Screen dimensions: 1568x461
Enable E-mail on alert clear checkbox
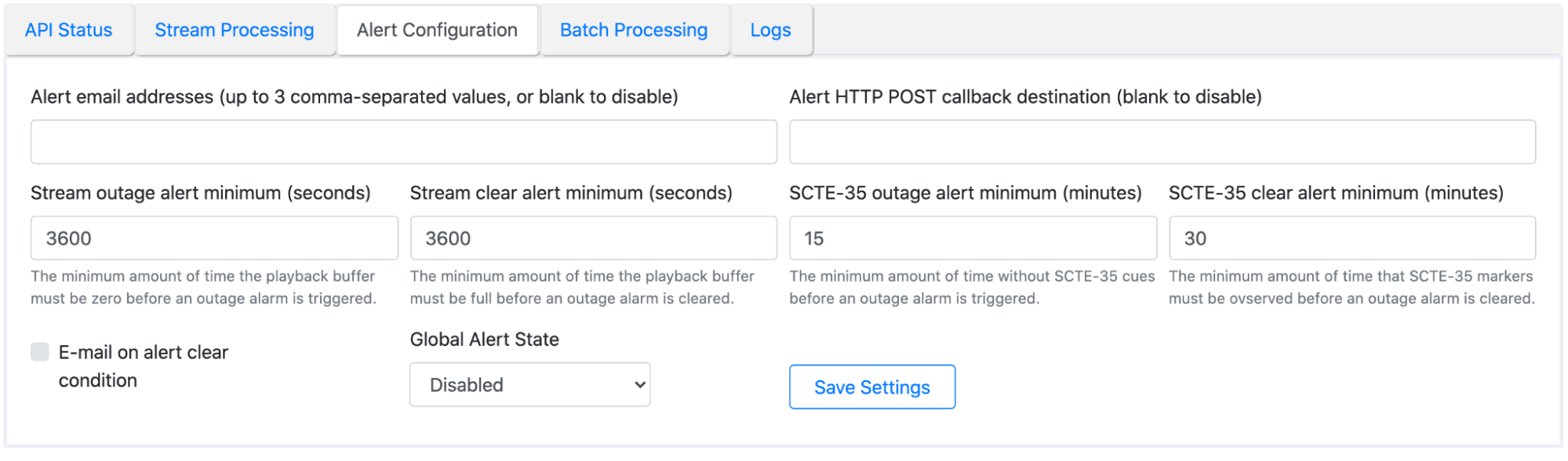[x=40, y=352]
